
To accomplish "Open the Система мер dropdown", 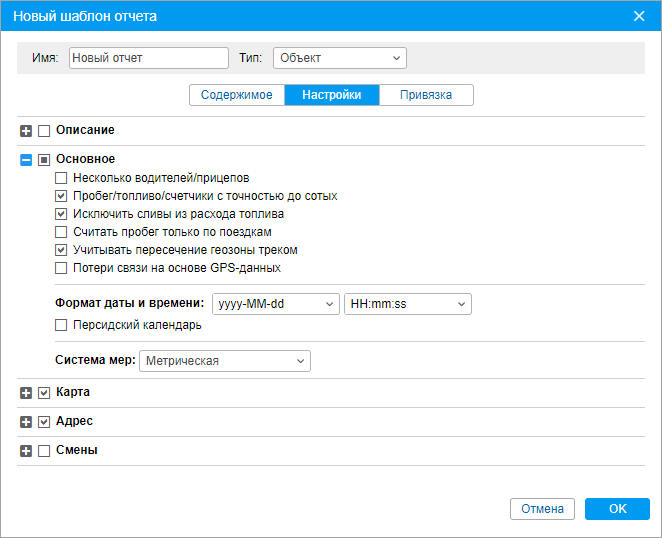I will point(224,361).
